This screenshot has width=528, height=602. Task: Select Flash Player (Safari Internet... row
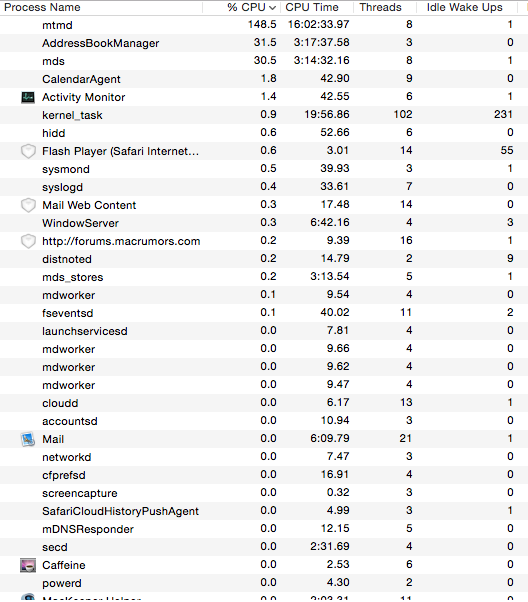[x=264, y=151]
